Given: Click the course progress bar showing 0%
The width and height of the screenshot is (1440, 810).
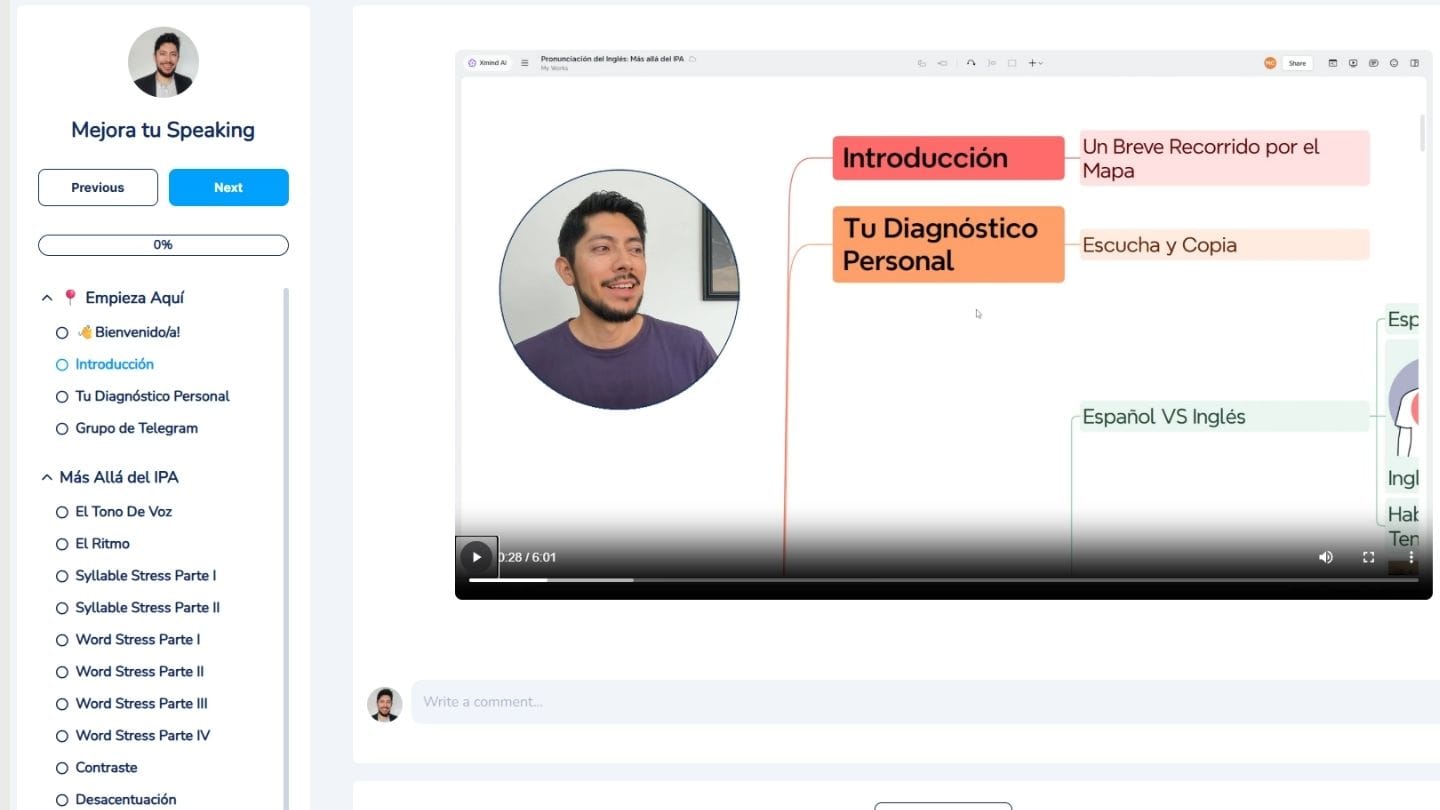Looking at the screenshot, I should click(163, 245).
